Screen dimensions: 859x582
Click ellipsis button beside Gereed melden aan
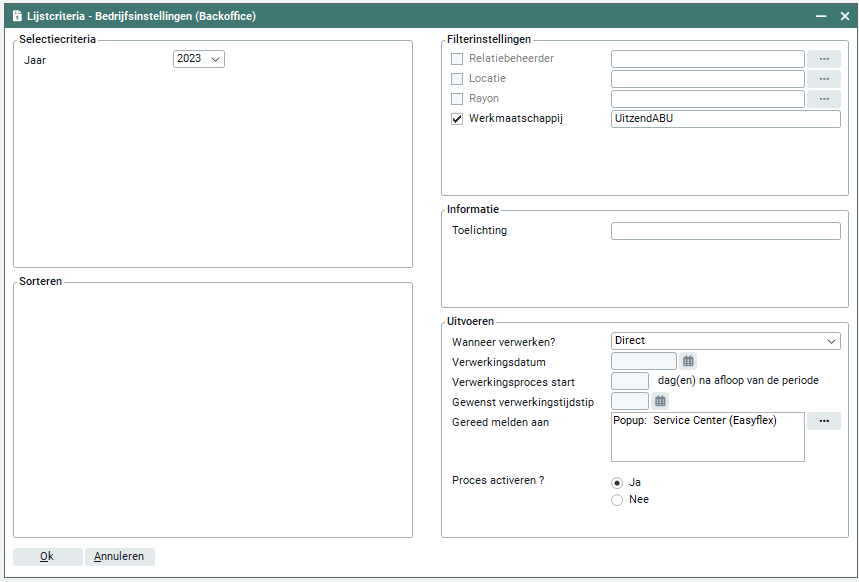click(x=823, y=421)
